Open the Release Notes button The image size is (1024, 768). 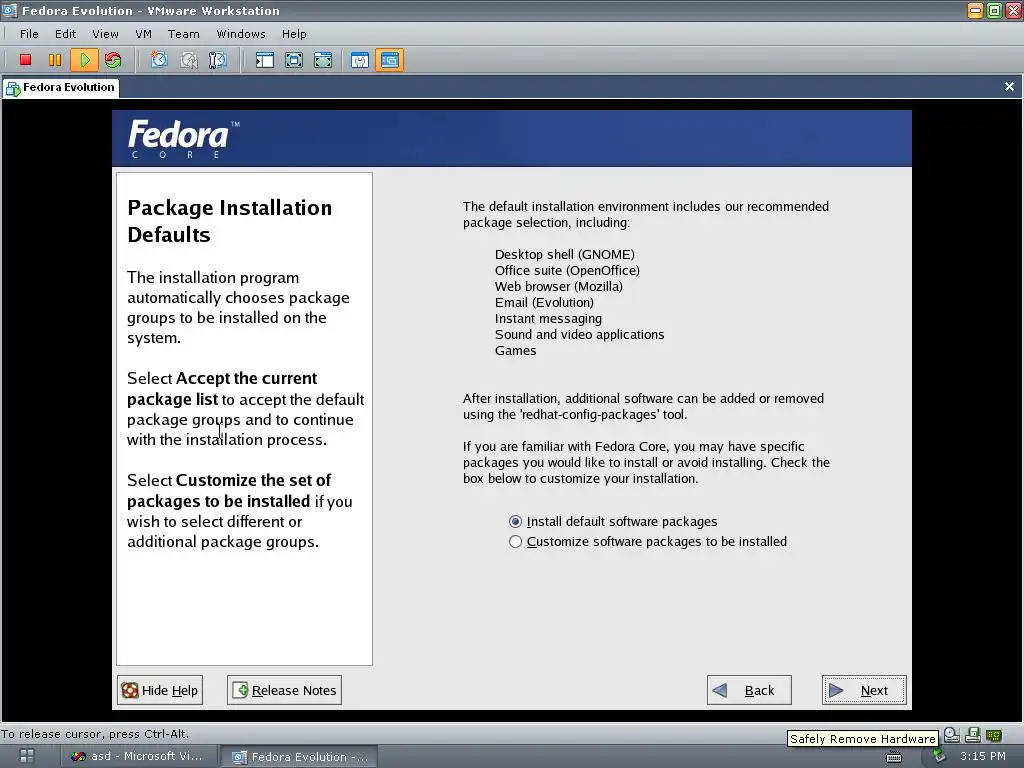click(284, 690)
